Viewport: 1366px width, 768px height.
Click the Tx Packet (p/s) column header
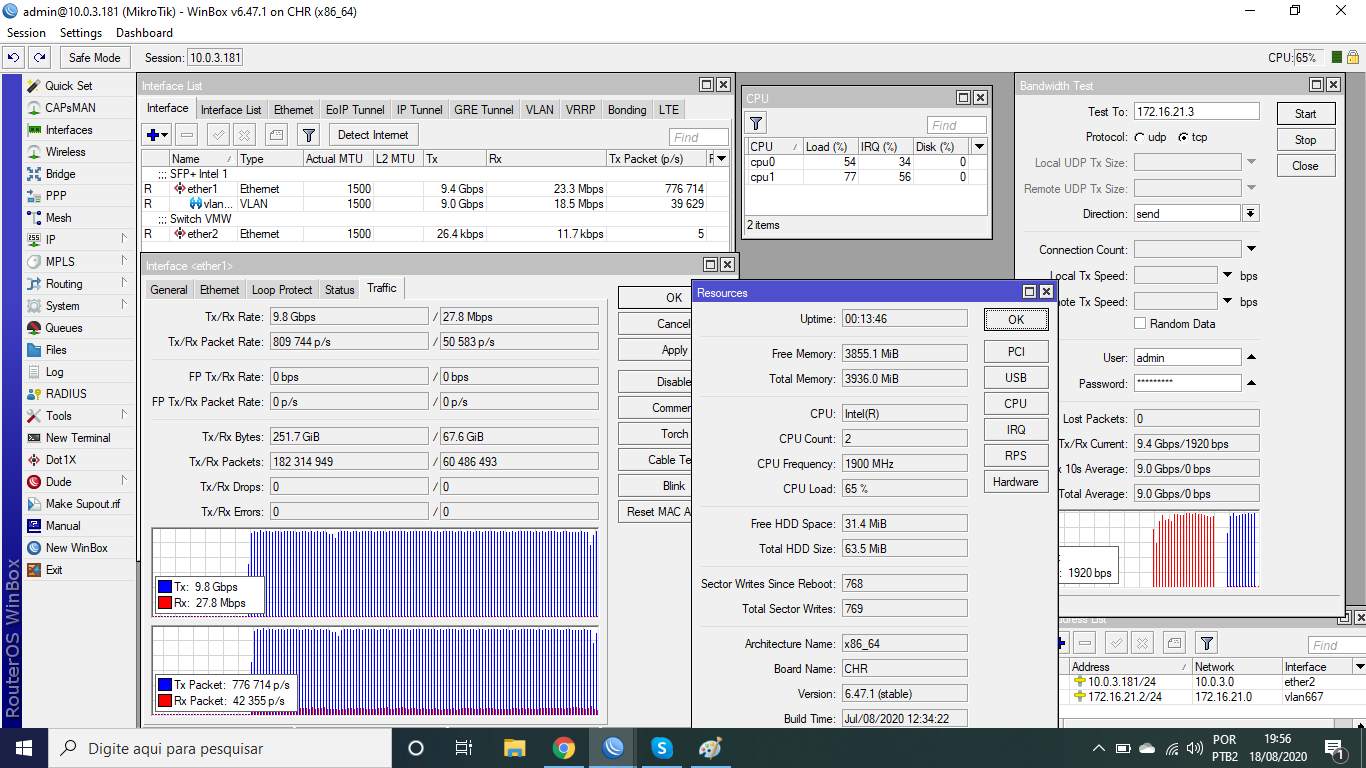click(x=656, y=159)
